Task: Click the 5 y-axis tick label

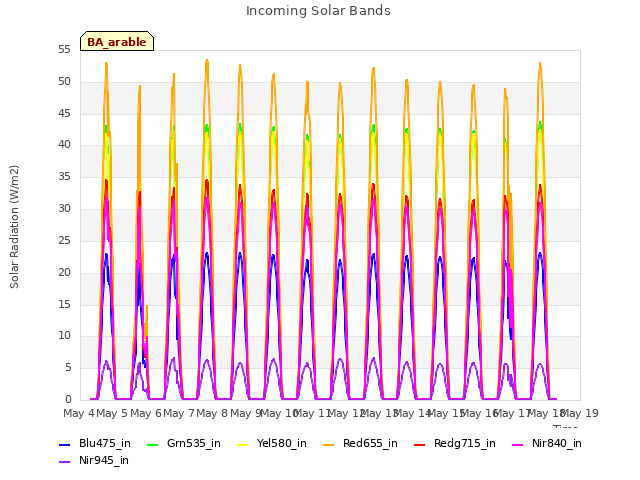Action: (x=68, y=367)
